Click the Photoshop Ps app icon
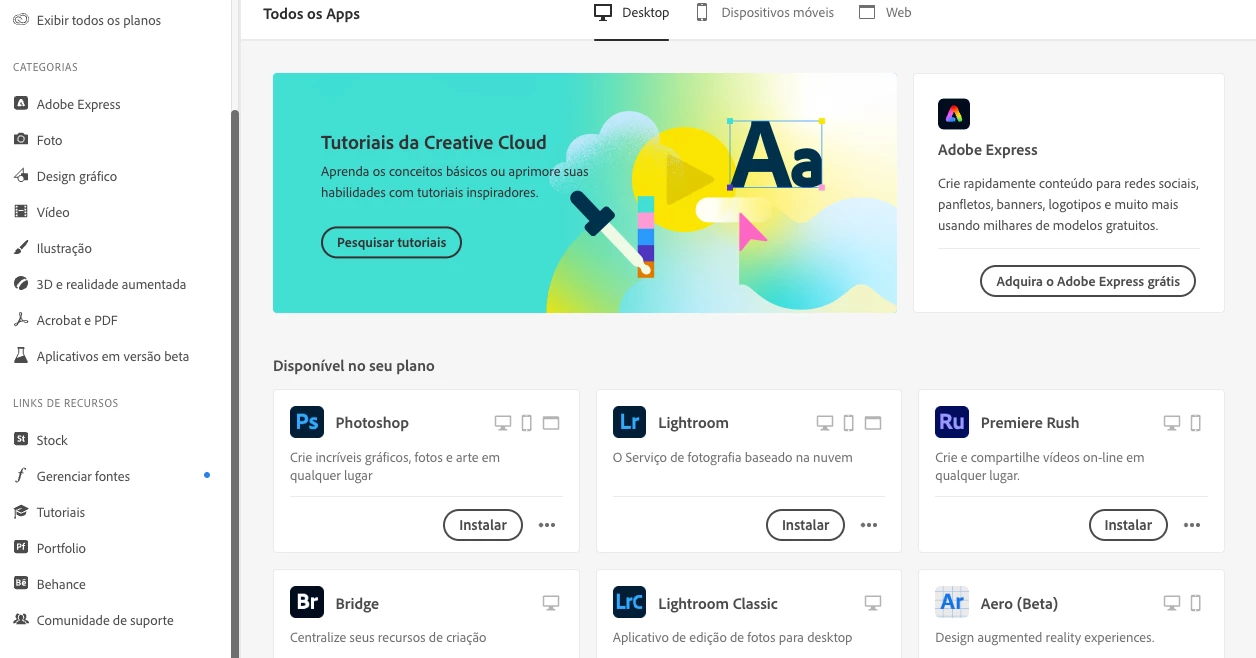1256x658 pixels. [307, 422]
